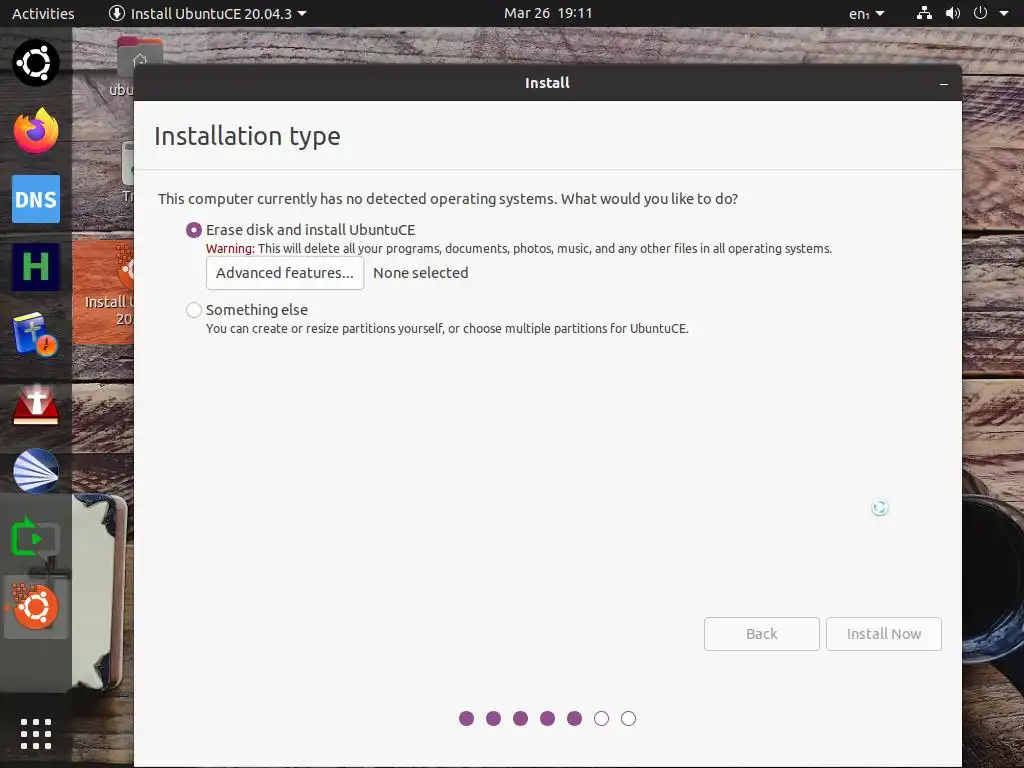Image resolution: width=1024 pixels, height=768 pixels.
Task: Launch the blue Bible book app in the dock
Action: coord(36,334)
